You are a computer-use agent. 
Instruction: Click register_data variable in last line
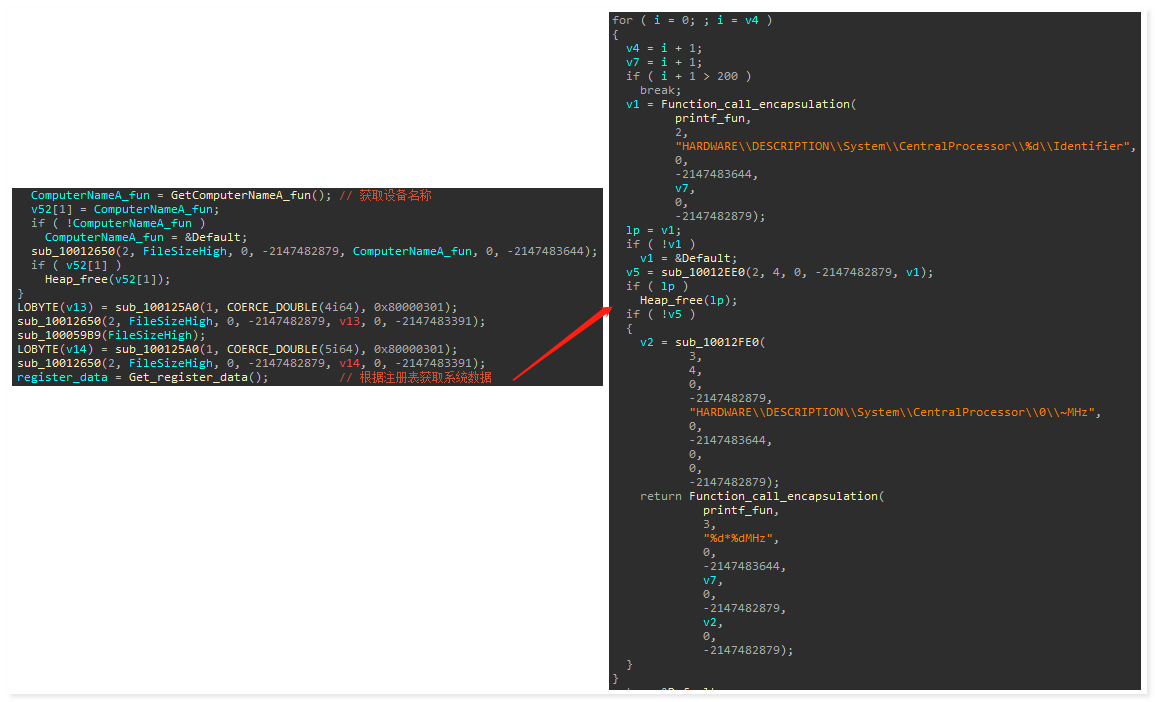(63, 377)
